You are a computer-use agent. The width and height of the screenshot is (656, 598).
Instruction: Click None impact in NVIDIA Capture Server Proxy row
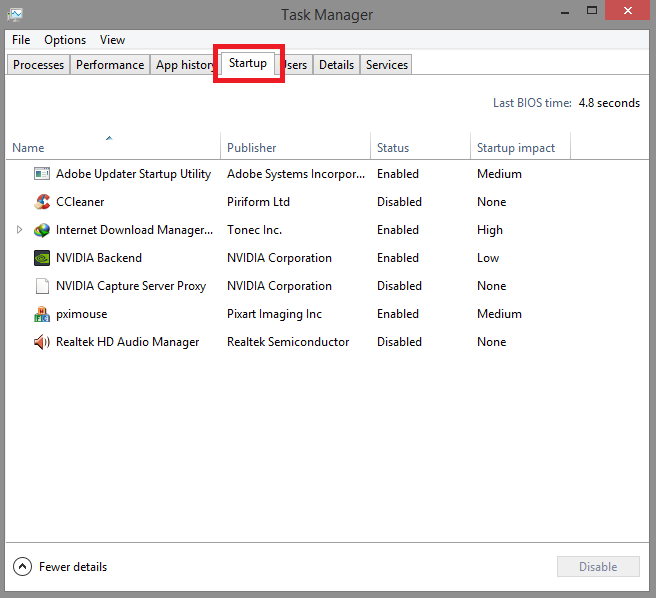(492, 286)
